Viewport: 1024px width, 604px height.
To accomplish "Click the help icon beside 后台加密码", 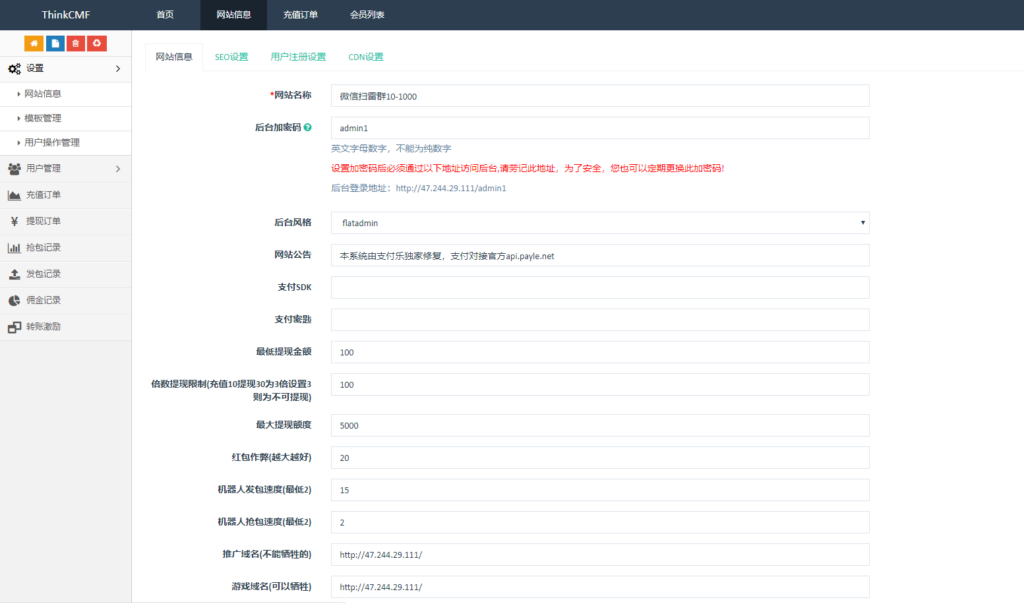I will [307, 128].
